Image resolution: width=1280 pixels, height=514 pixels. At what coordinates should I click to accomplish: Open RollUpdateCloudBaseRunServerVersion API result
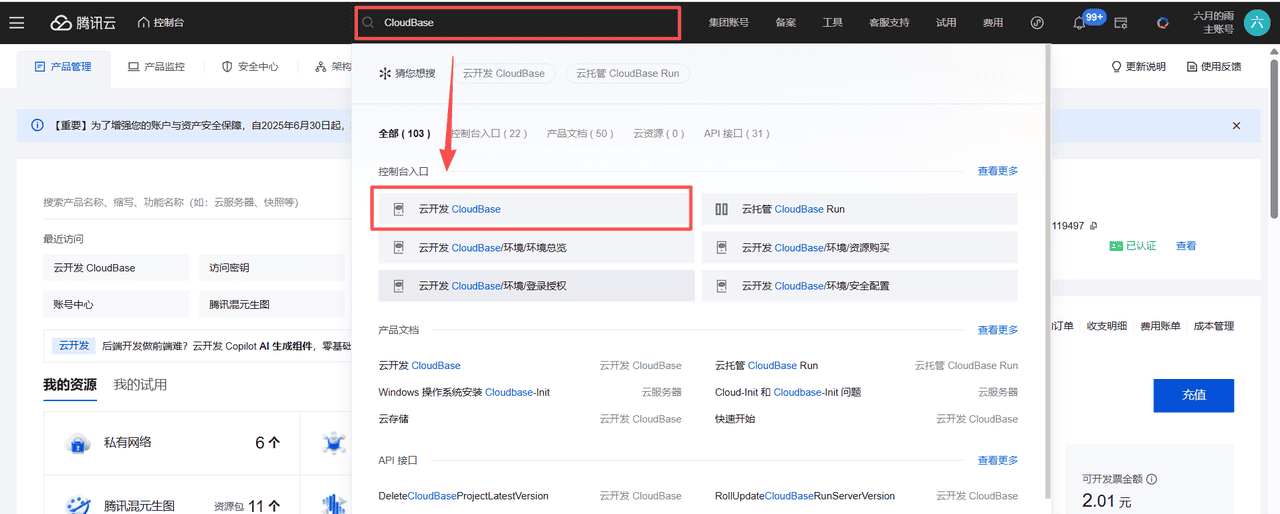805,496
